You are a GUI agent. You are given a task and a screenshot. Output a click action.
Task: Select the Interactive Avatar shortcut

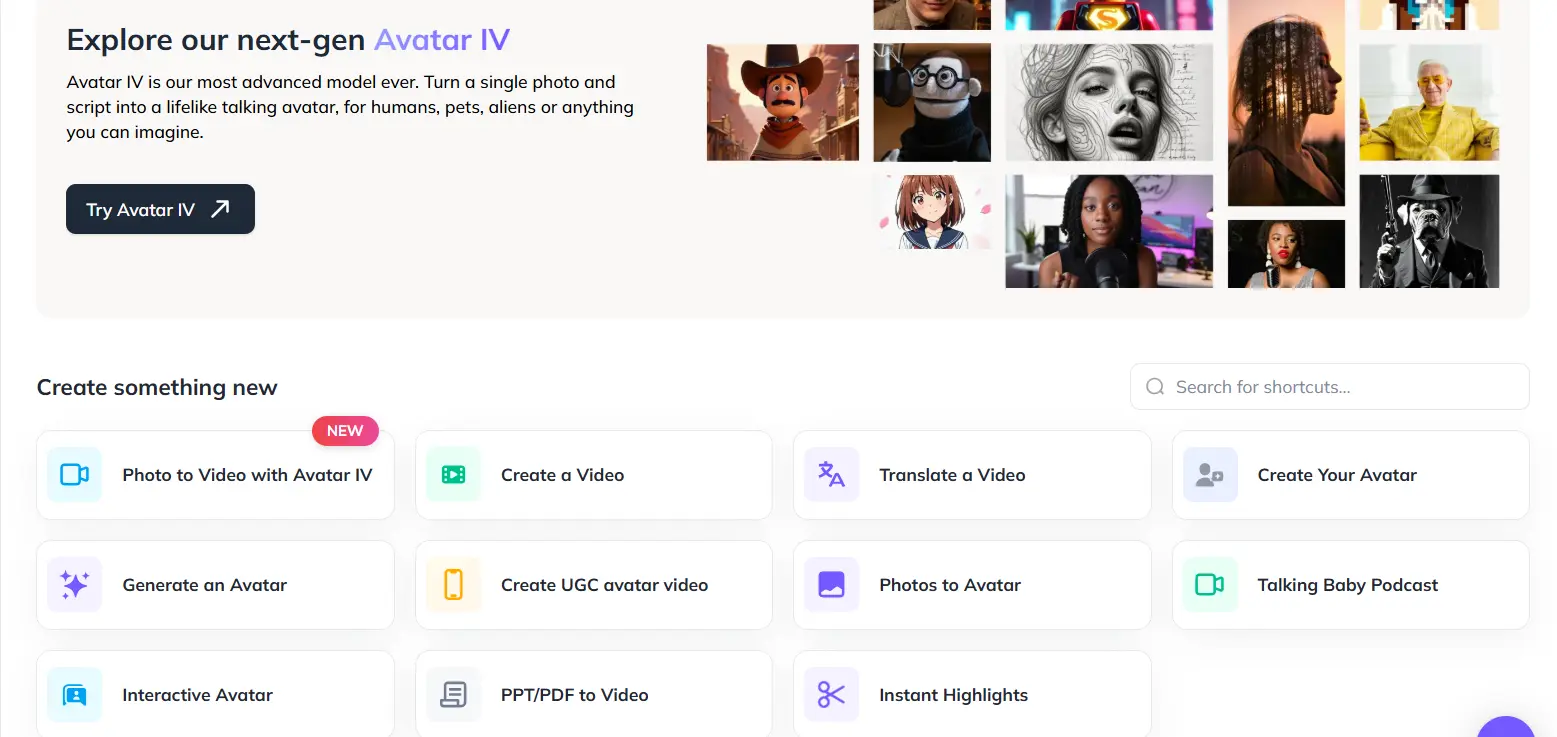215,695
